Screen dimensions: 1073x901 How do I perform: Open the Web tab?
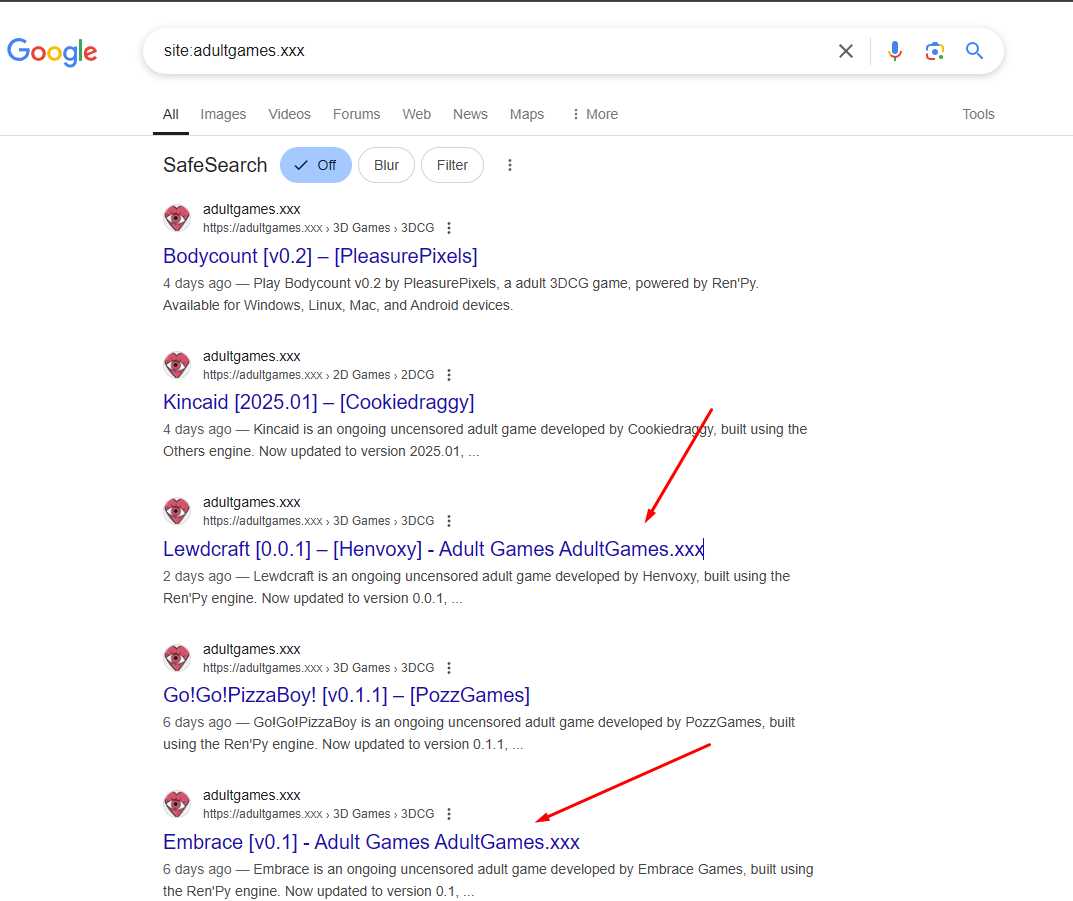pos(417,114)
